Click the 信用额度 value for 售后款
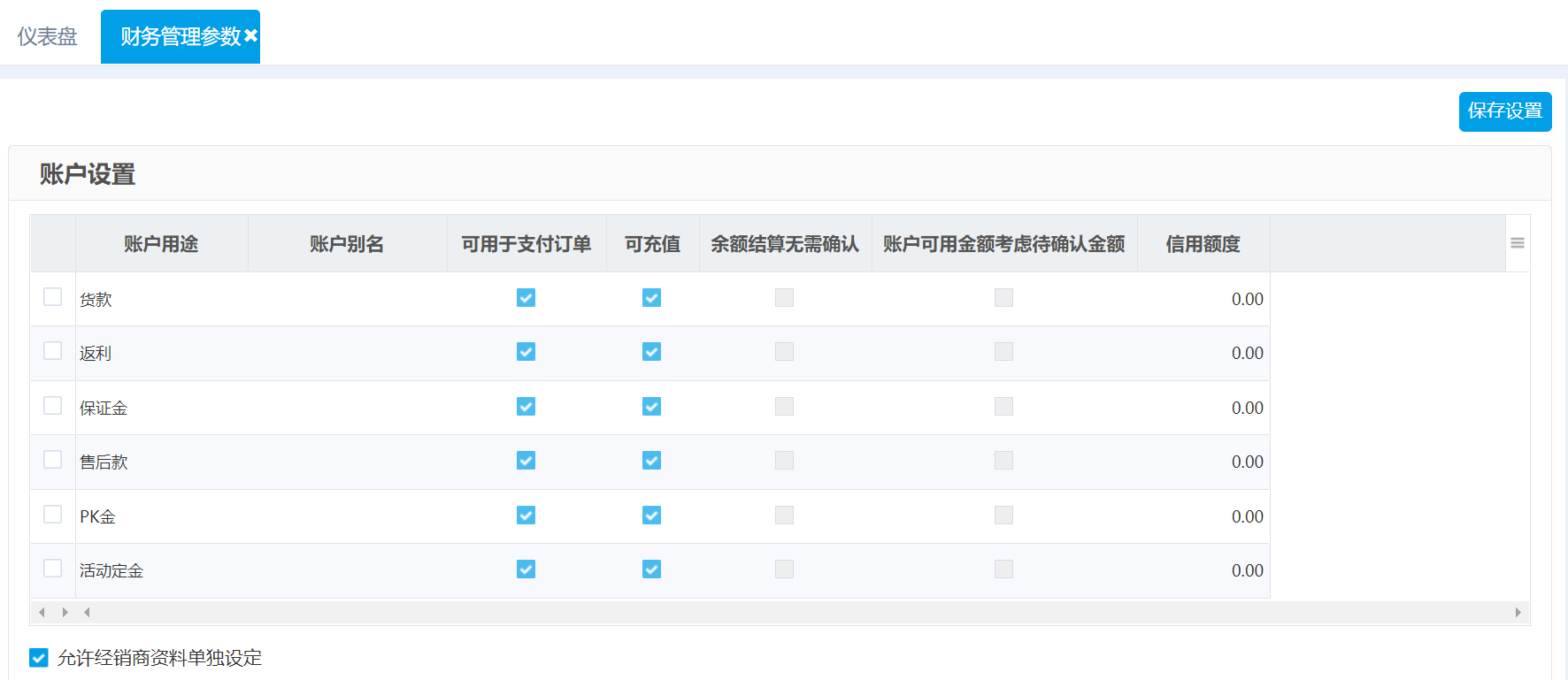The width and height of the screenshot is (1568, 680). [x=1248, y=462]
